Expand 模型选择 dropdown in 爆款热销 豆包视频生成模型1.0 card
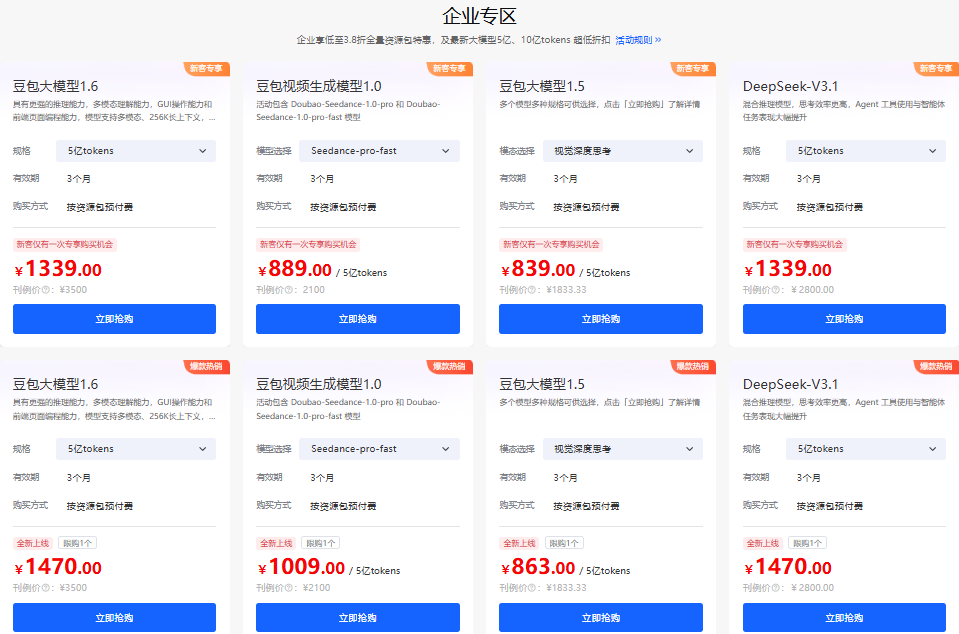959x634 pixels. pos(379,449)
